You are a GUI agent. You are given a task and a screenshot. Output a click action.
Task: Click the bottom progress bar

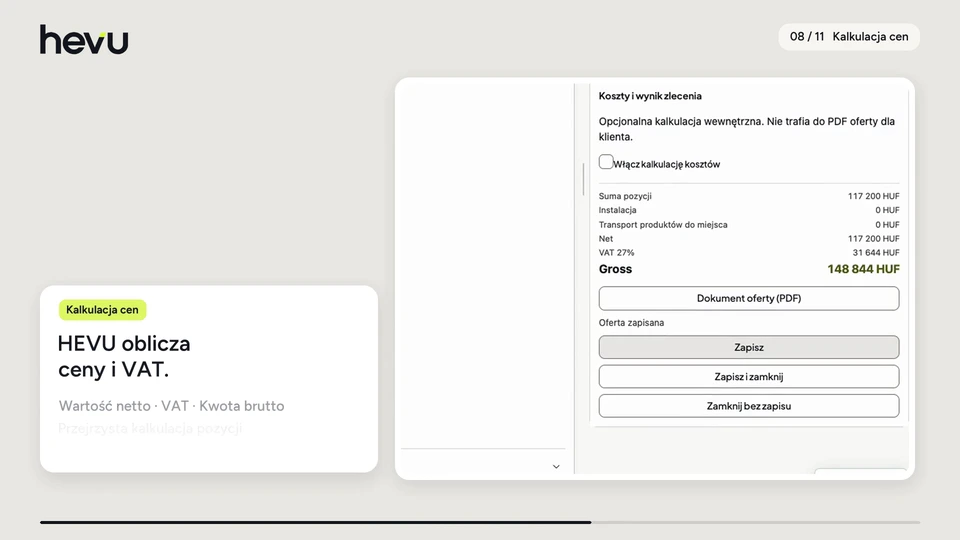point(480,522)
